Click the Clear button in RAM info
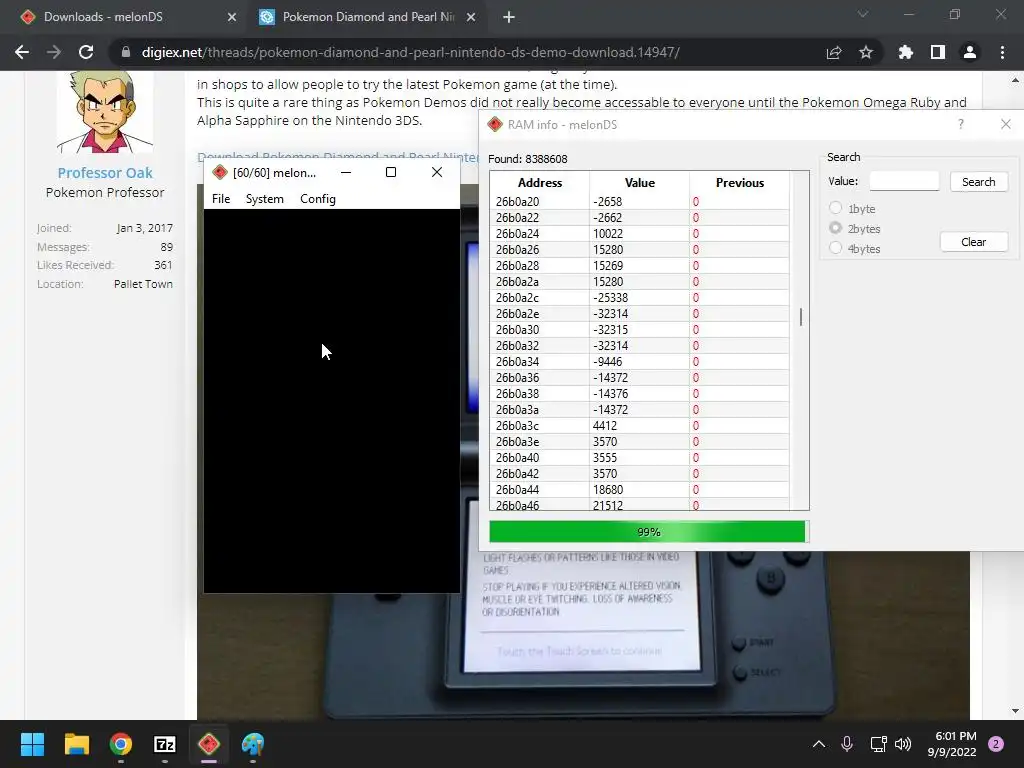The height and width of the screenshot is (768, 1024). click(x=974, y=242)
